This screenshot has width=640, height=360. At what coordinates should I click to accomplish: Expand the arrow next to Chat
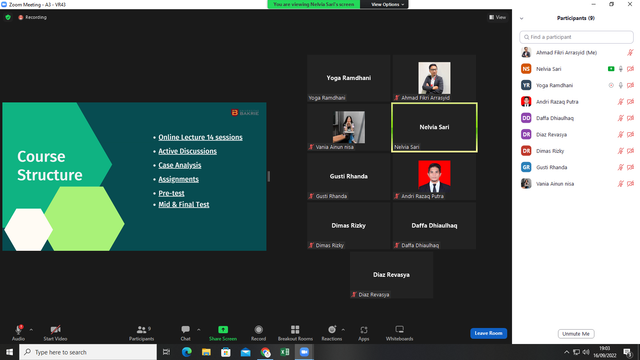click(199, 330)
